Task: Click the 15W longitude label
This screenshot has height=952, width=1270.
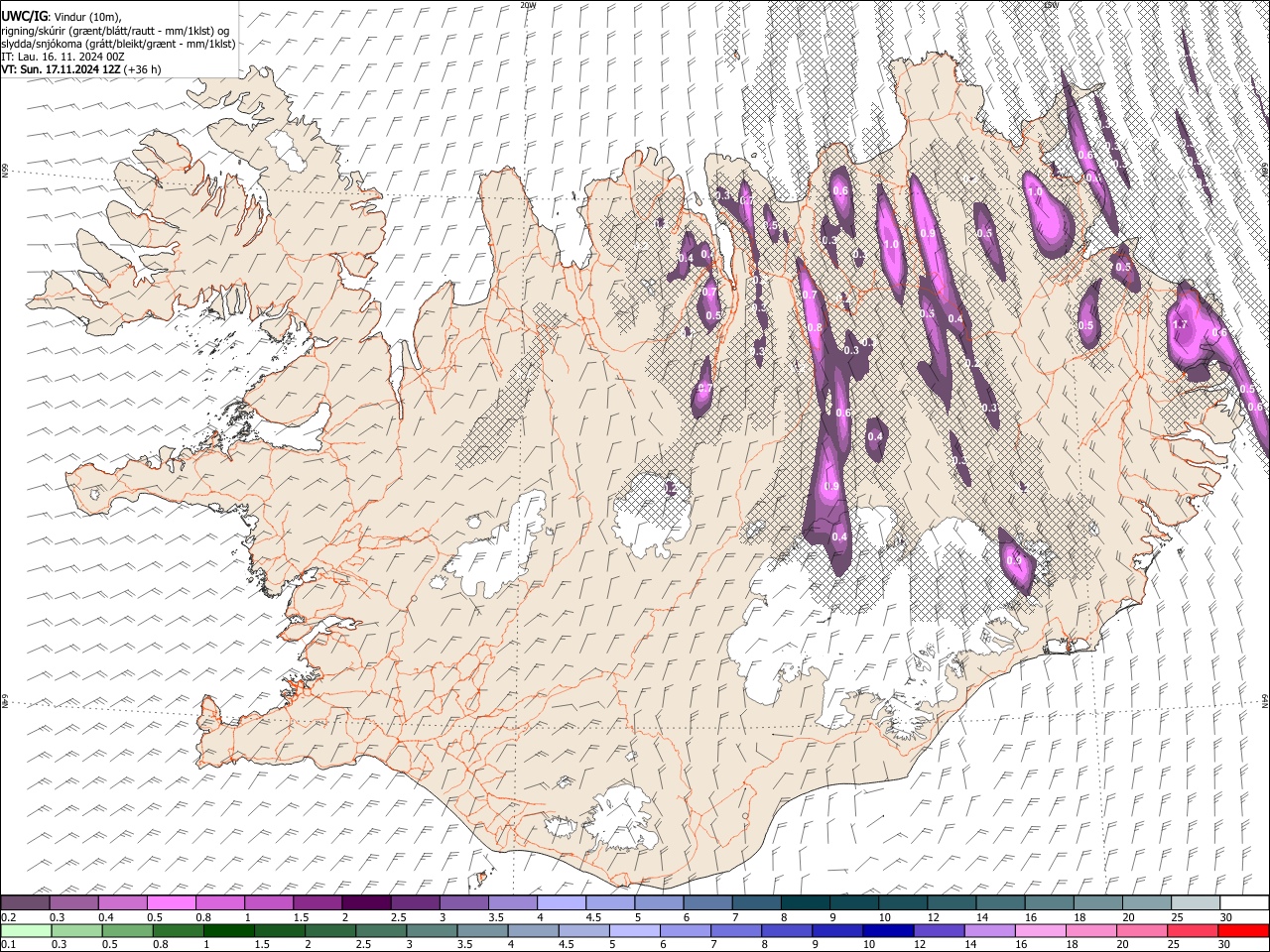Action: click(1051, 5)
